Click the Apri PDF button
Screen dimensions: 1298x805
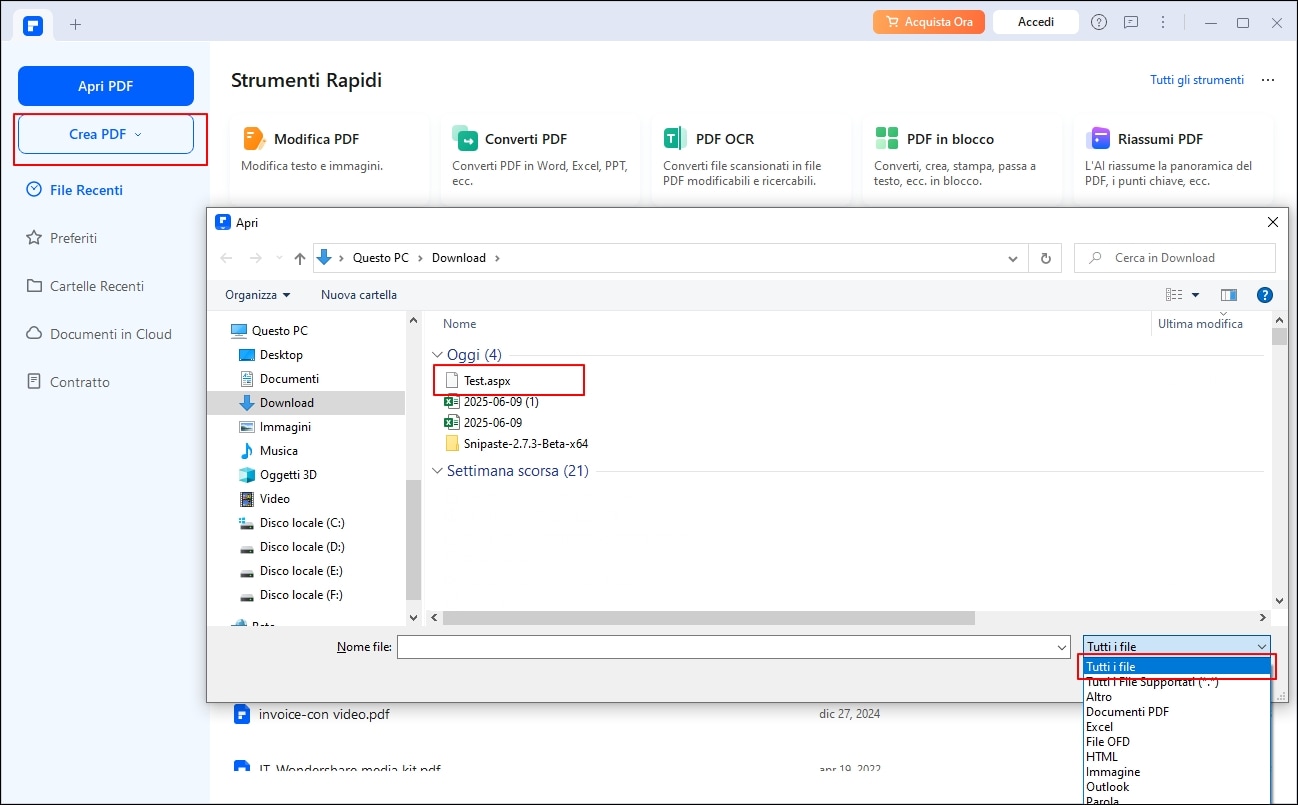[x=106, y=86]
